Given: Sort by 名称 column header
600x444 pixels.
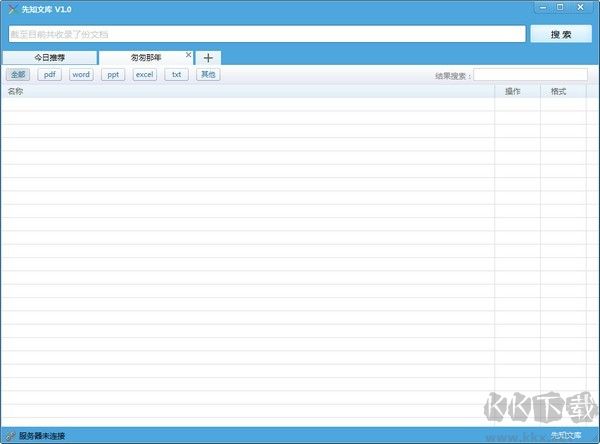Looking at the screenshot, I should [x=248, y=91].
